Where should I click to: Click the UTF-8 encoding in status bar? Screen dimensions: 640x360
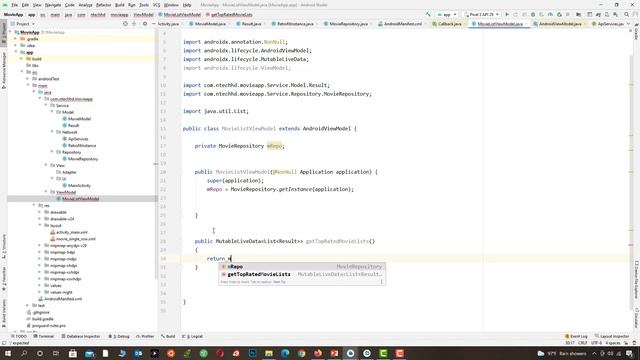point(596,343)
